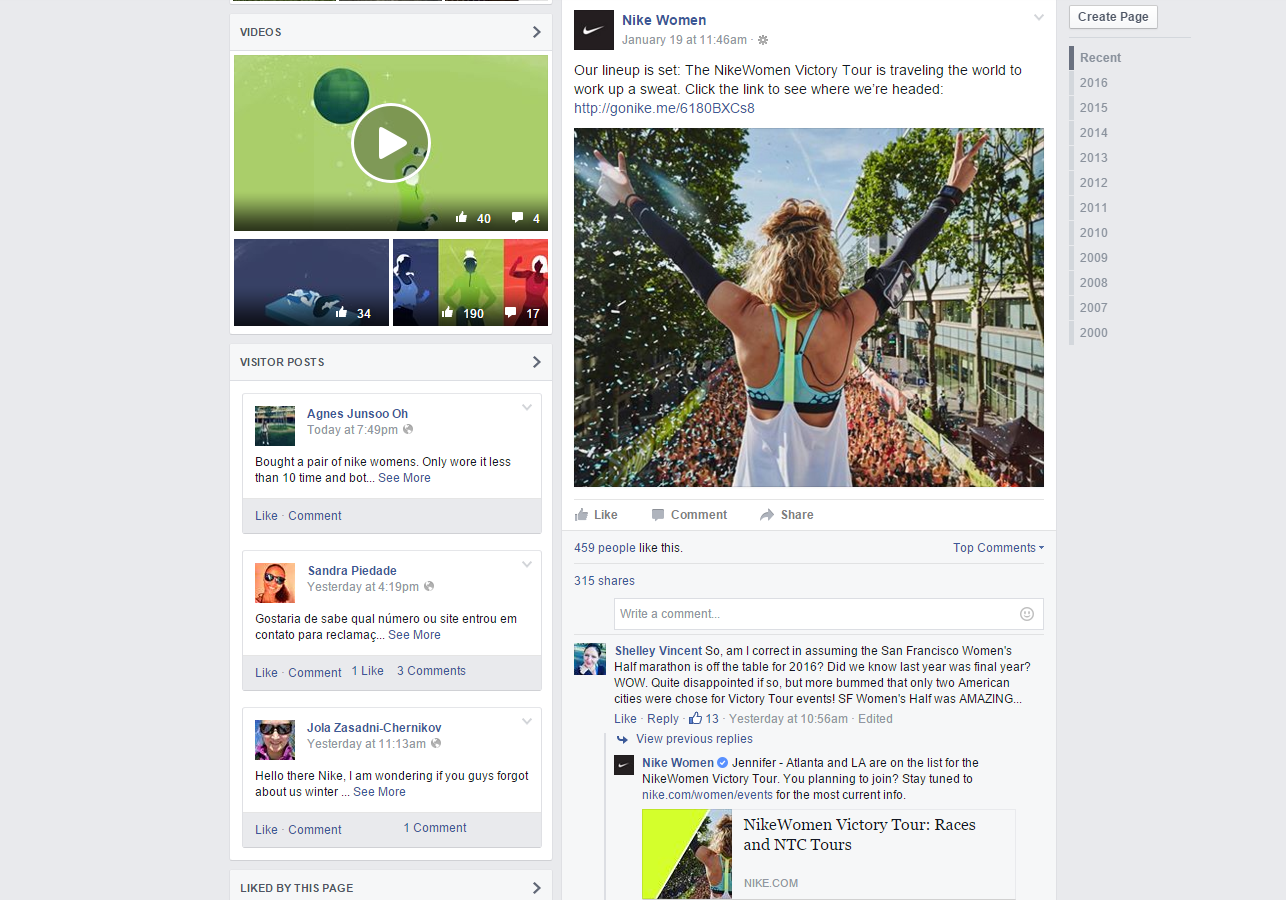This screenshot has width=1286, height=900.
Task: Click the Nike Women swoosh profile picture
Action: click(x=594, y=30)
